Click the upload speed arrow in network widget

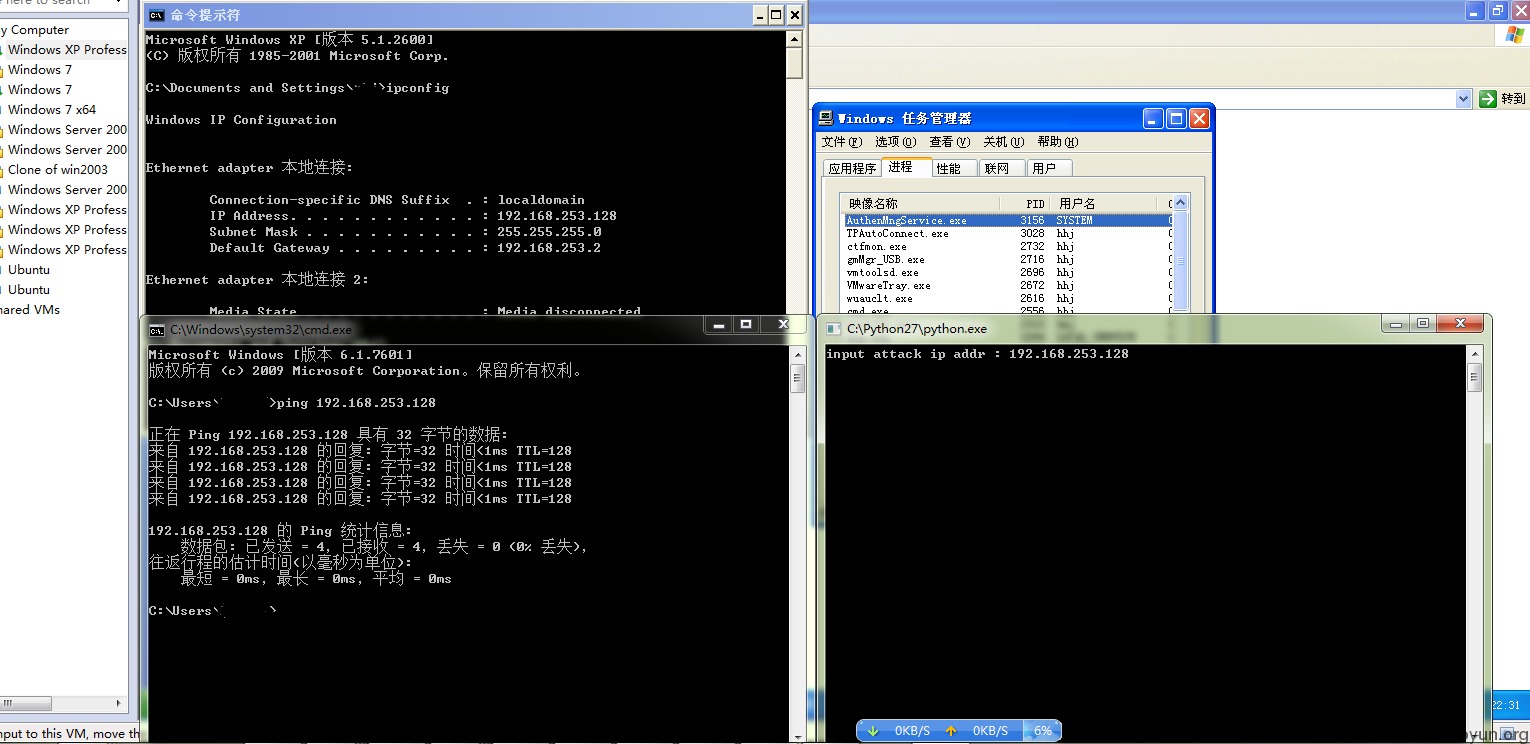coord(951,731)
